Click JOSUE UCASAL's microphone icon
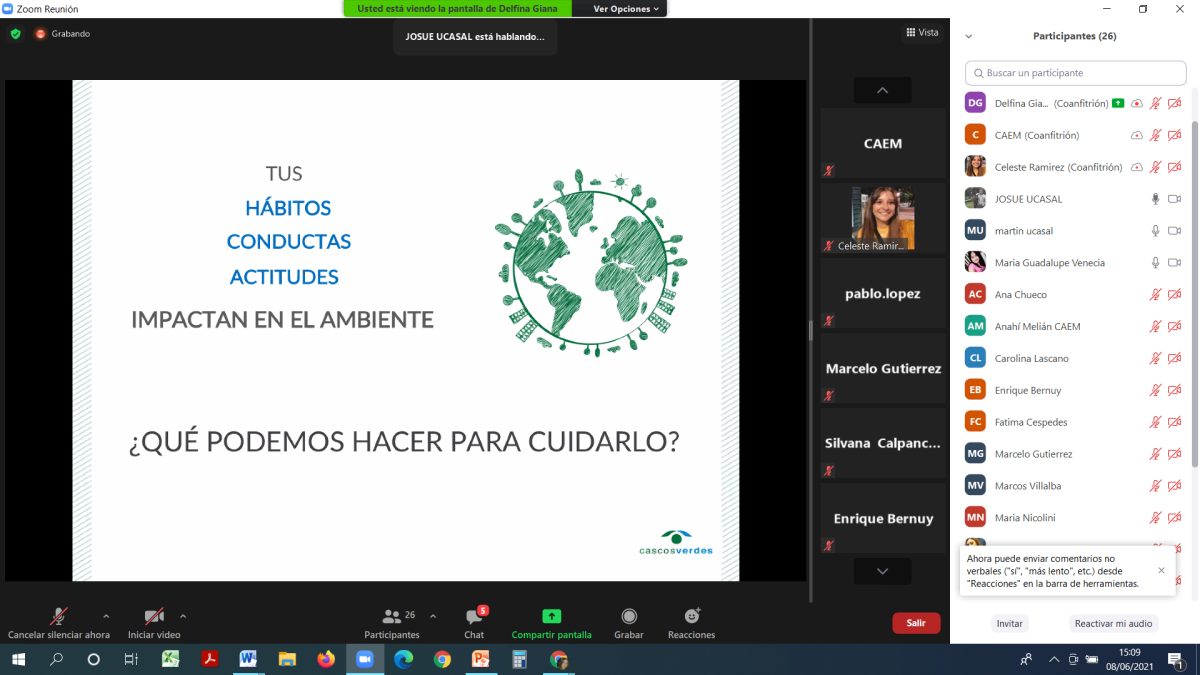The height and width of the screenshot is (675, 1200). pos(1155,199)
